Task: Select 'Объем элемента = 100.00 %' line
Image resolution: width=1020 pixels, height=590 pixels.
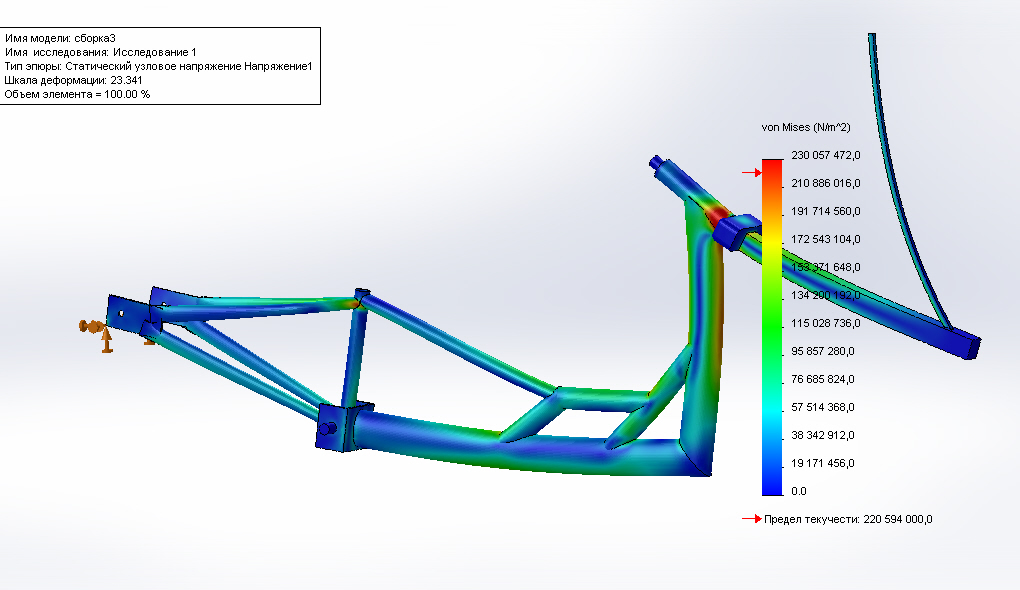Action: (77, 94)
